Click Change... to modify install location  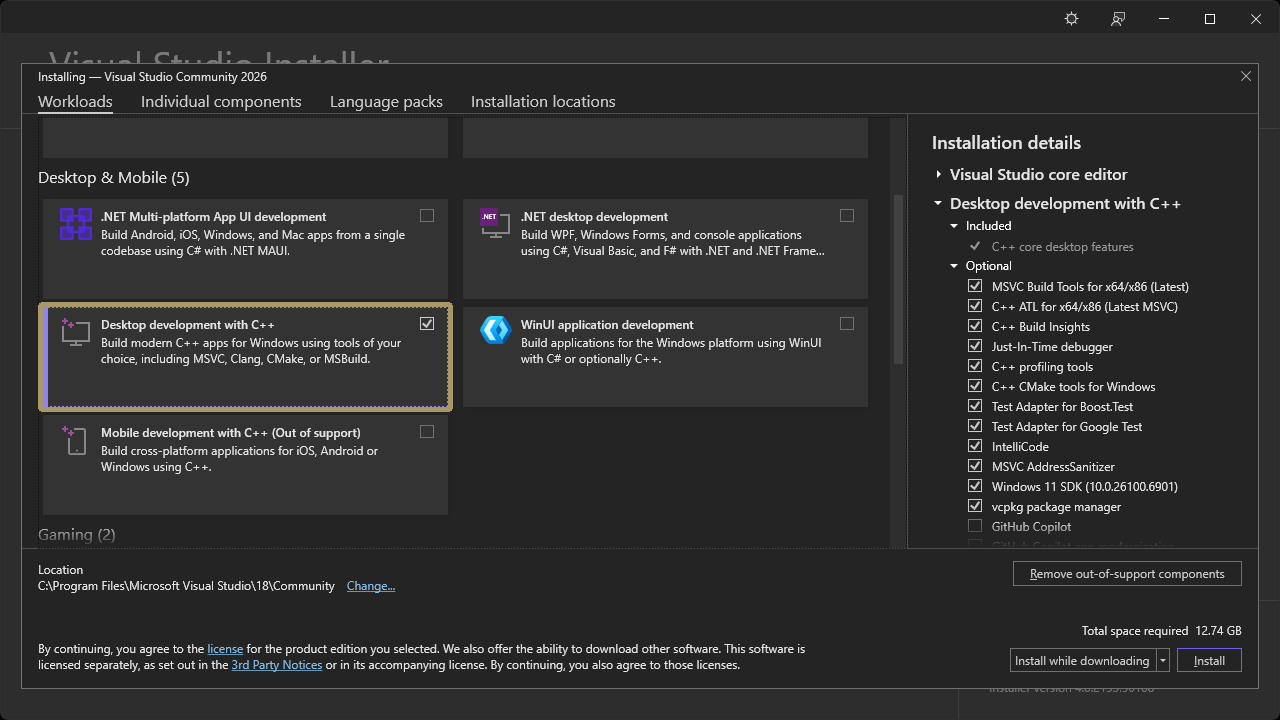coord(371,585)
